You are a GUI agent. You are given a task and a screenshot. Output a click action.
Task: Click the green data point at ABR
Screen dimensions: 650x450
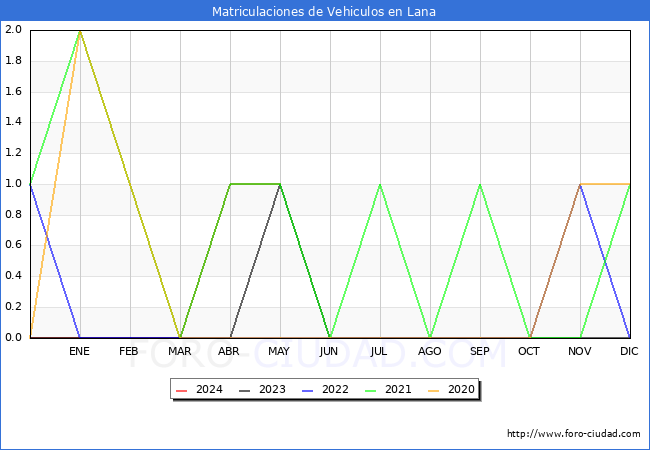point(230,184)
